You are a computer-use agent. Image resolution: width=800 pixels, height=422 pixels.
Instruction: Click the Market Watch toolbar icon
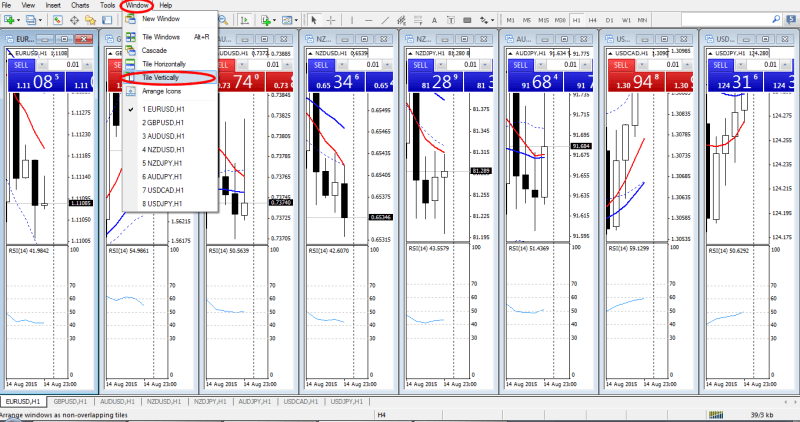(59, 19)
